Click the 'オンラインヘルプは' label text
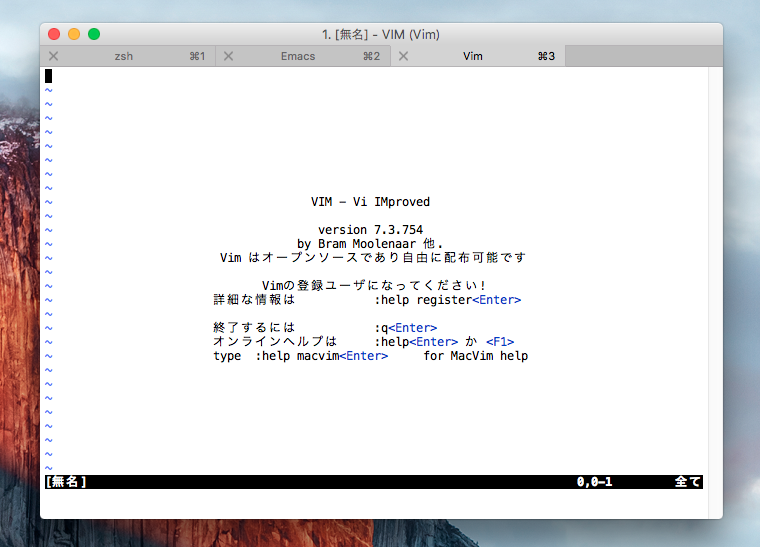 (275, 342)
